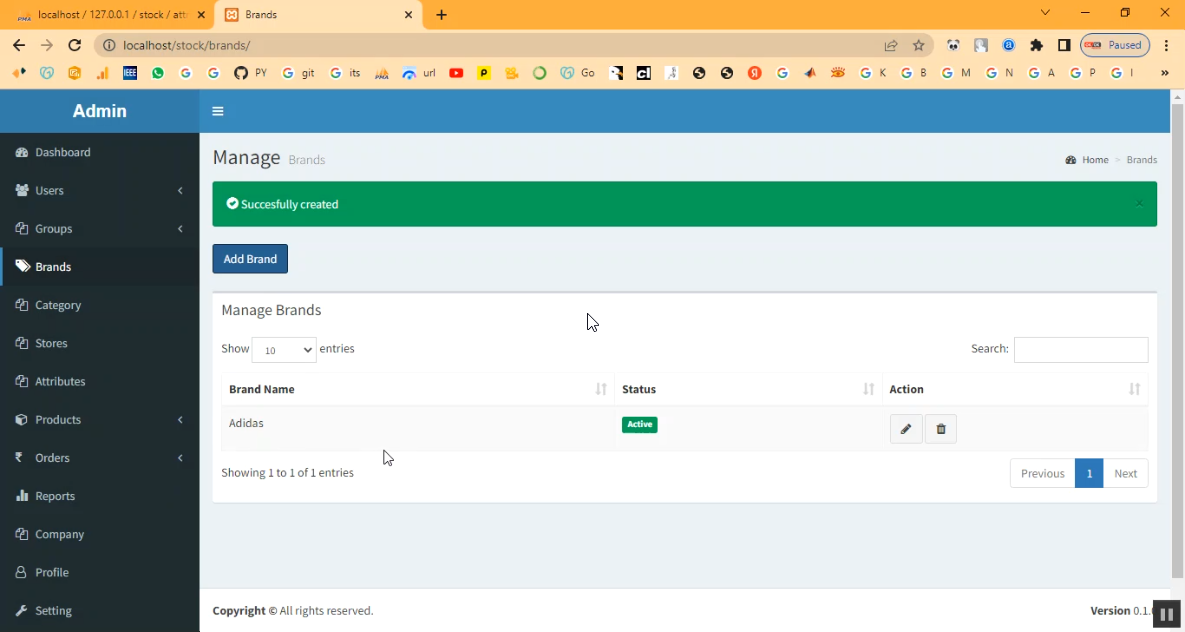Viewport: 1185px width, 632px height.
Task: Edit the Adidas brand with pencil icon
Action: coord(905,429)
